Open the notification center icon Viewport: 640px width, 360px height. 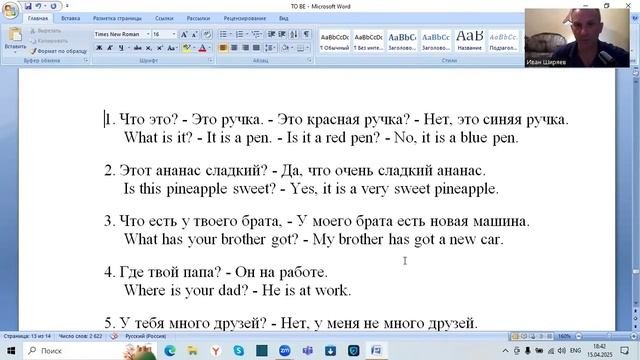tap(624, 350)
